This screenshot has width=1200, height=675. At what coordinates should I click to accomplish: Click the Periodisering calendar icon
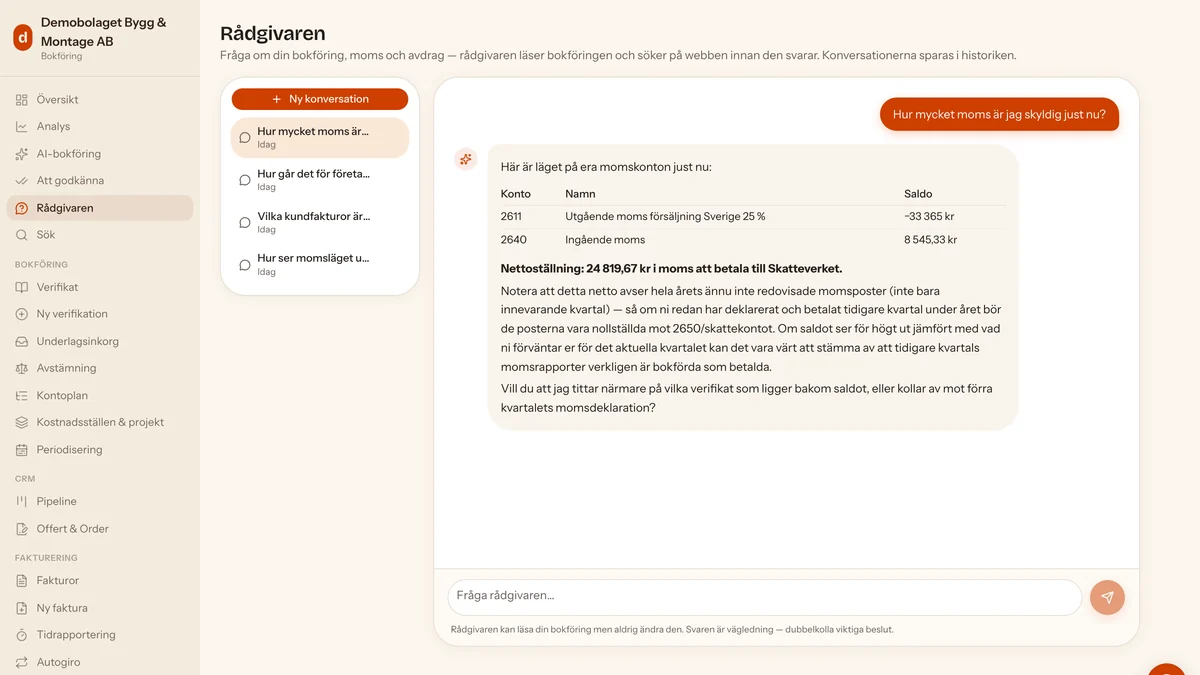click(22, 450)
